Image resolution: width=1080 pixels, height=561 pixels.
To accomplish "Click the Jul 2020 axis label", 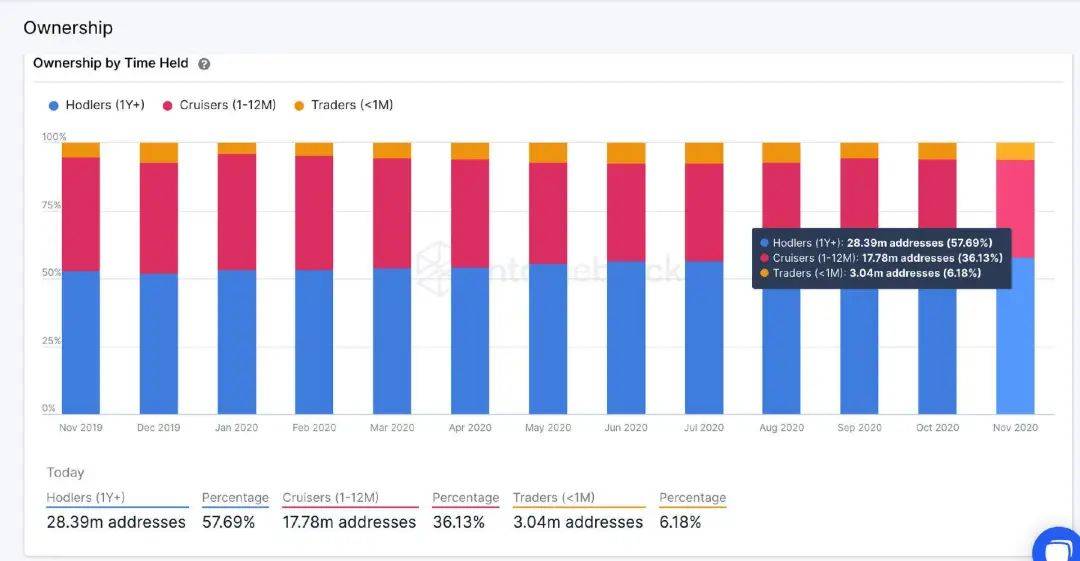I will [703, 427].
